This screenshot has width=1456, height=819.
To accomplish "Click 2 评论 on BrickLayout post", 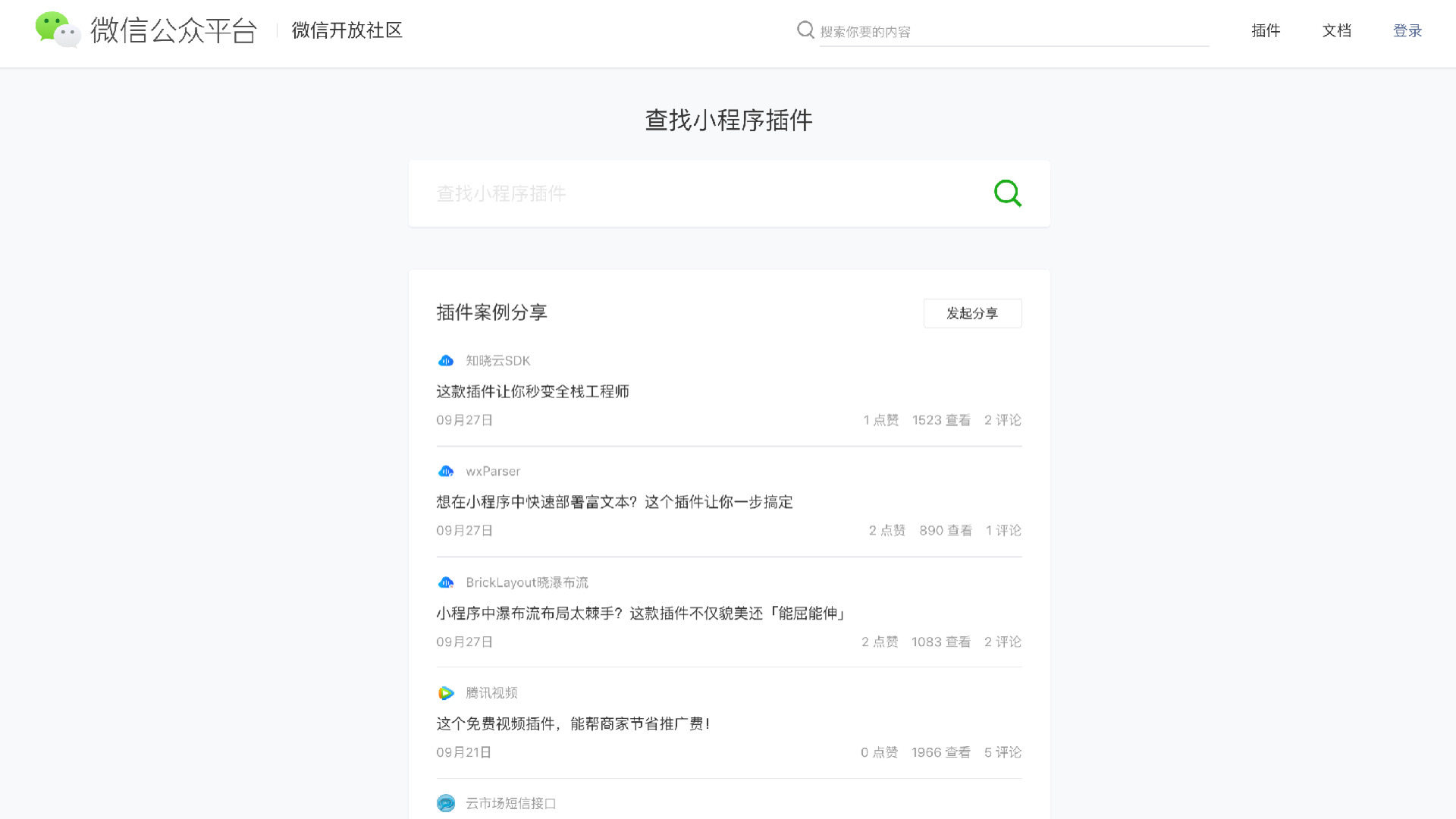I will point(1003,642).
